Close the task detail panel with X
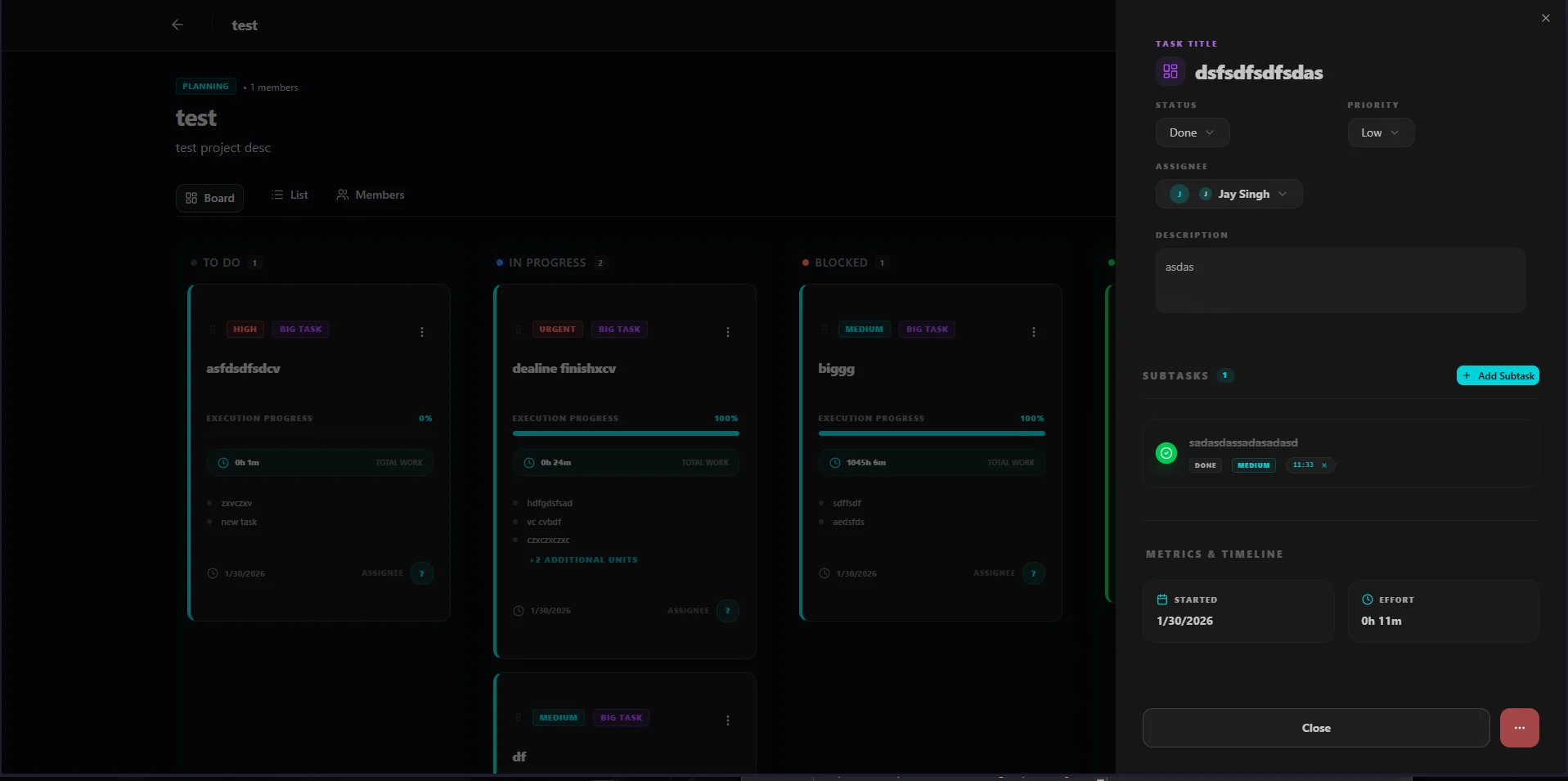 tap(1545, 18)
